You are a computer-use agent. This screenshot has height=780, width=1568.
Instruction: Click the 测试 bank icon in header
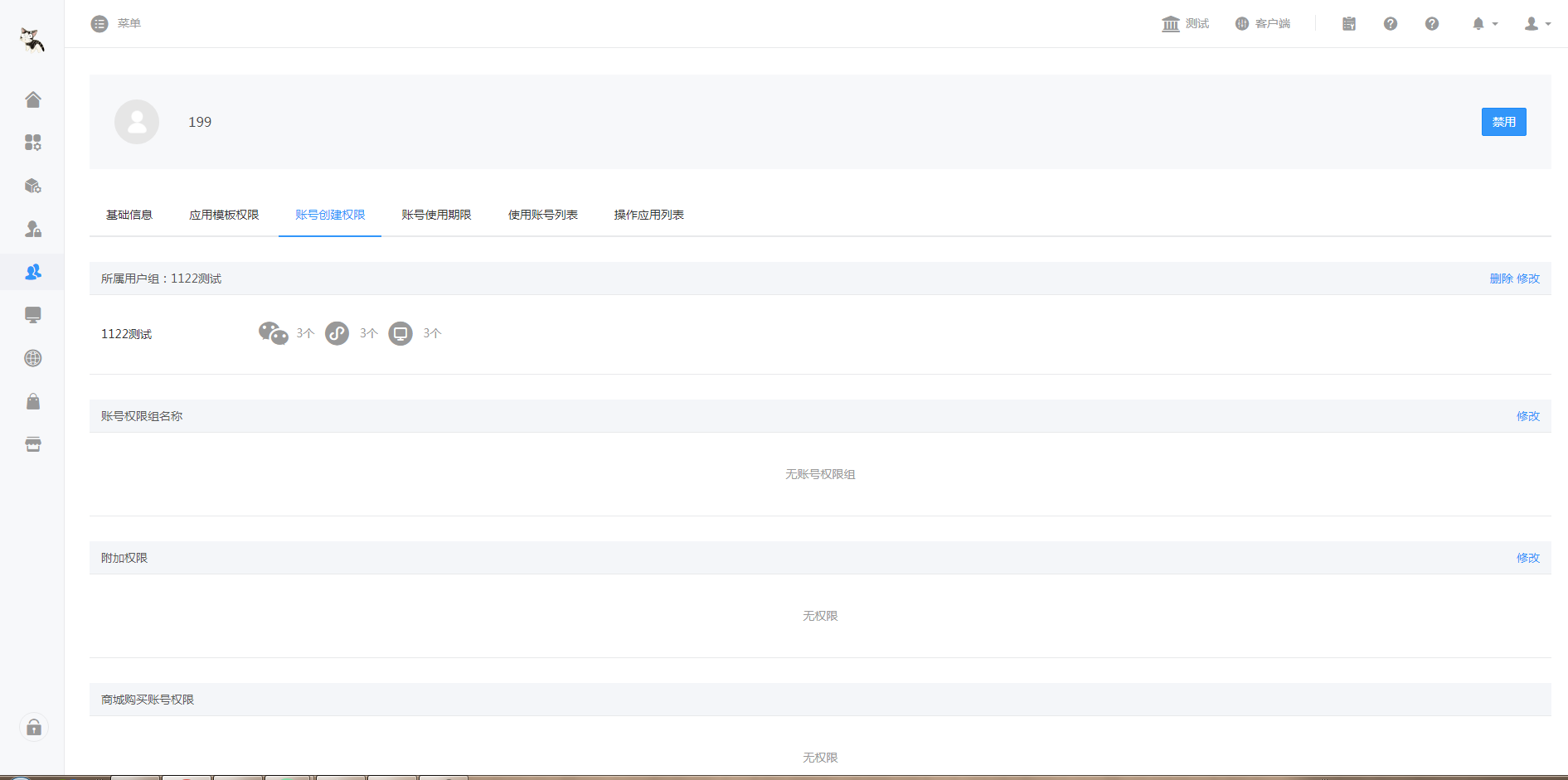point(1171,24)
